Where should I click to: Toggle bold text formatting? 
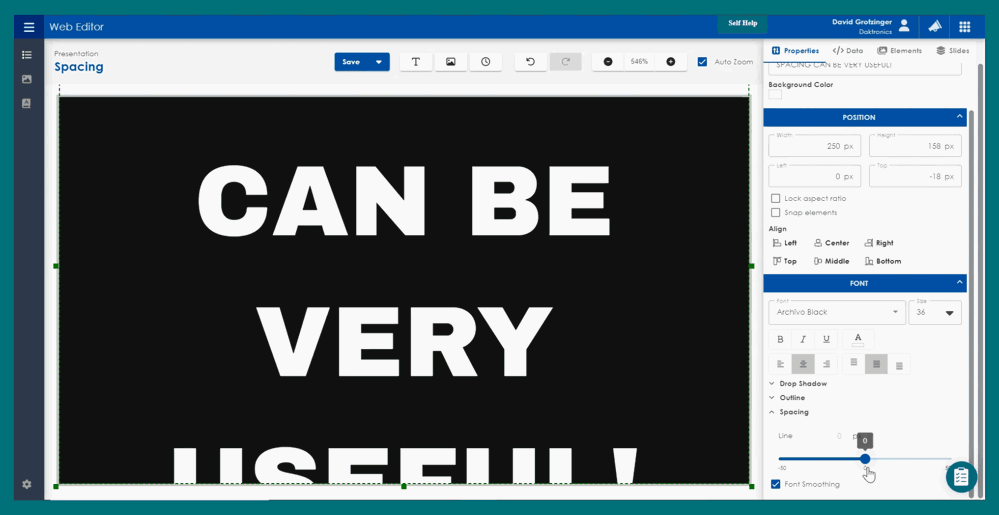coord(780,340)
